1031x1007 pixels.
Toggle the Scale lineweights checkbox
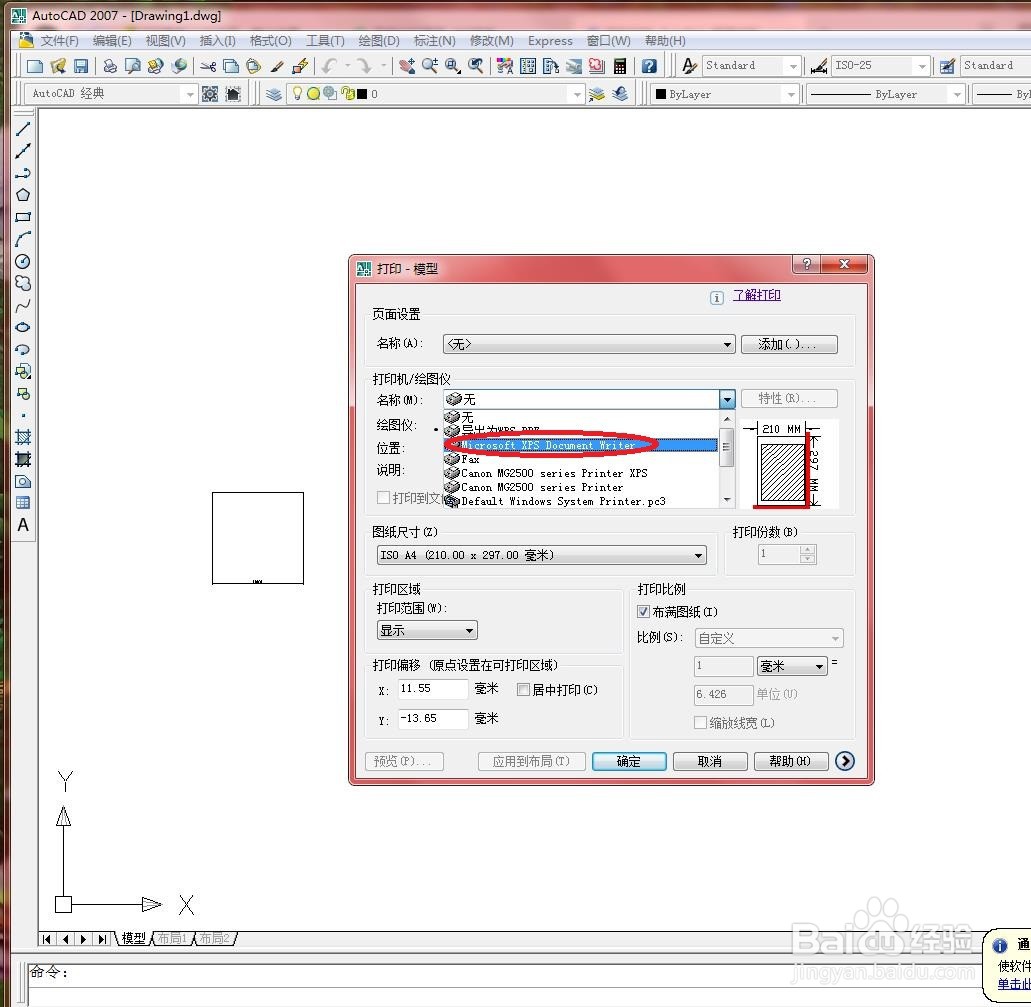pyautogui.click(x=700, y=723)
